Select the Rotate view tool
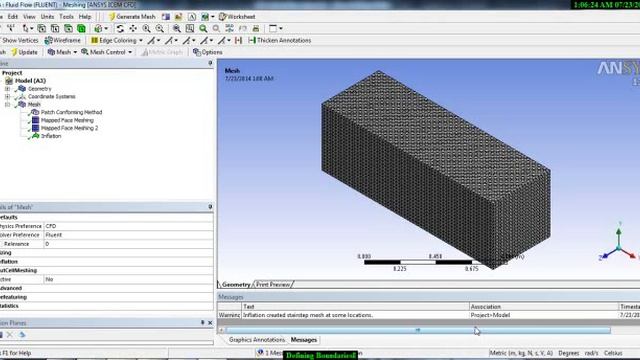Viewport: 640px width, 360px height. [x=120, y=29]
